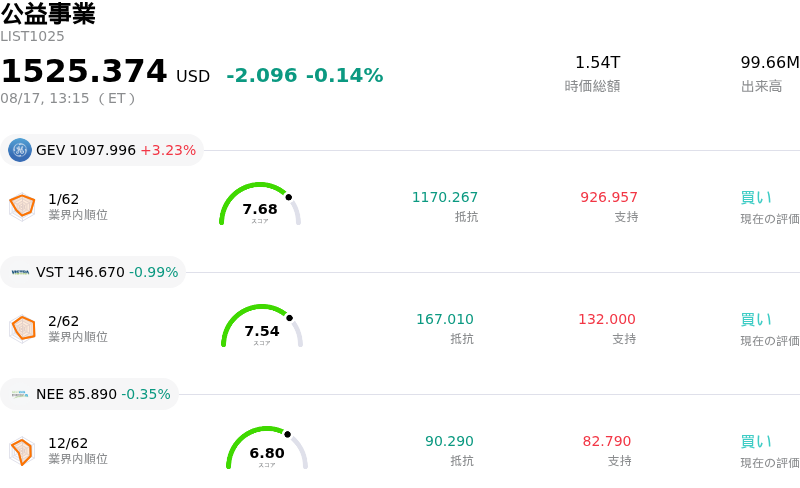The width and height of the screenshot is (800, 488).
Task: Click the index value 1525.374
Action: pos(84,71)
